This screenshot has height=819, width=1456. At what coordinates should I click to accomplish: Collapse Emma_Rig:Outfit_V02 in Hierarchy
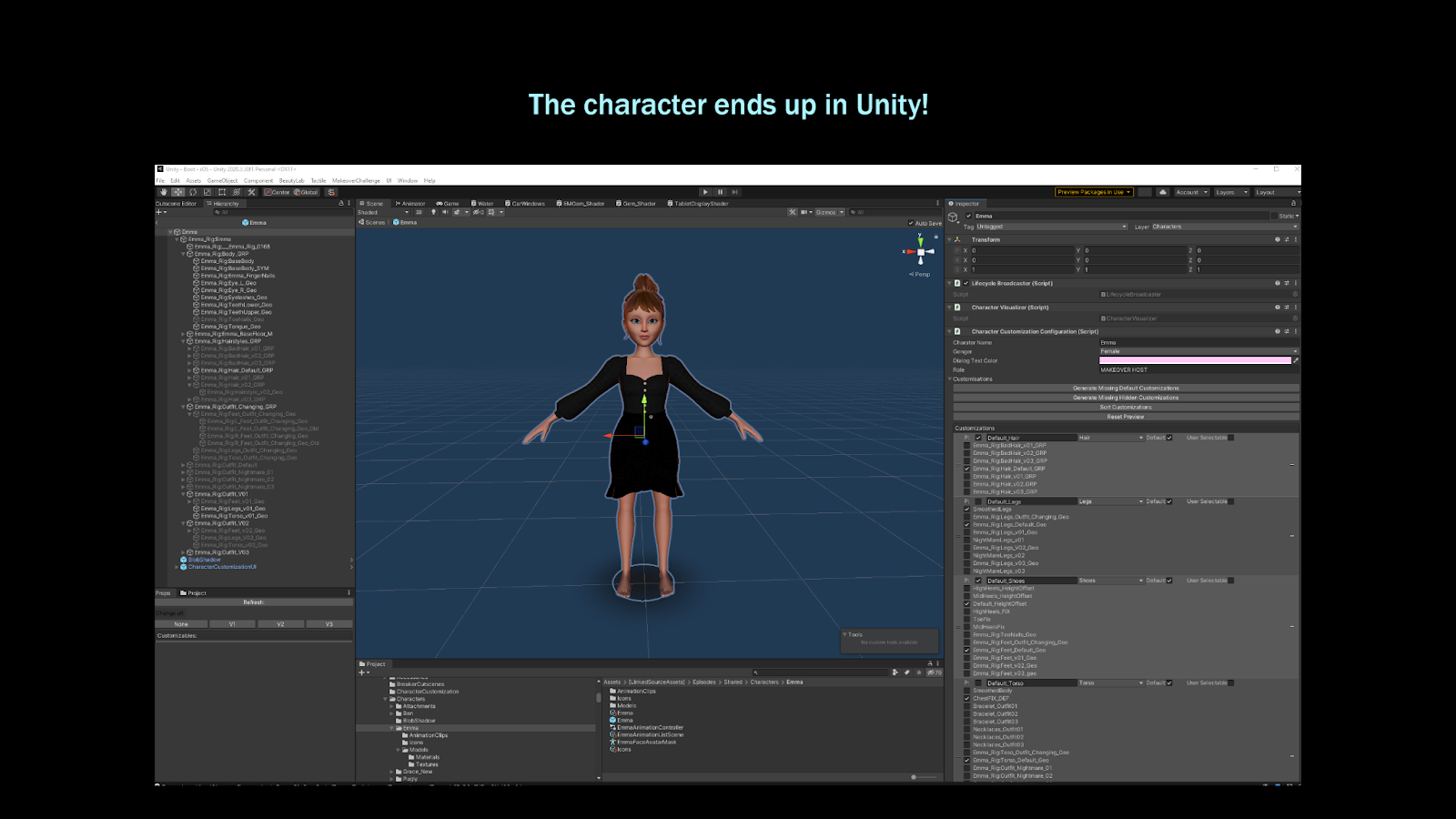183,523
